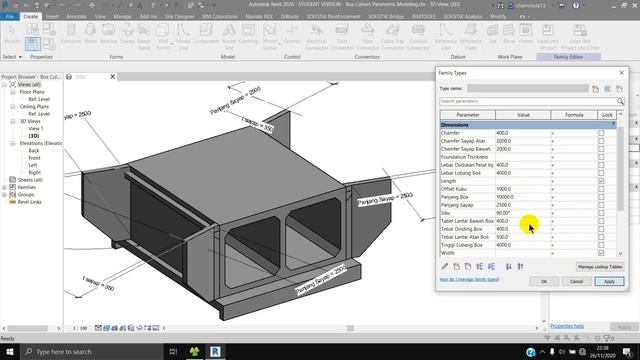
Task: Switch to the Modify ribbon tab
Action: click(x=498, y=17)
